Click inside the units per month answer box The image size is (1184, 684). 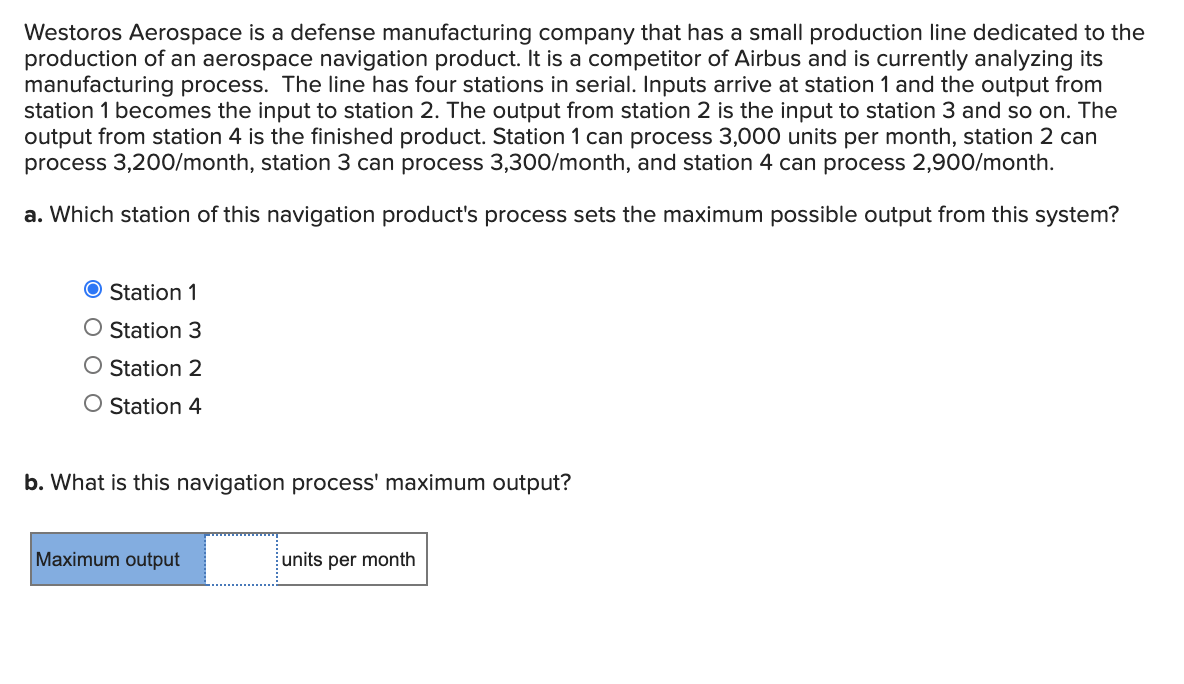[x=240, y=559]
